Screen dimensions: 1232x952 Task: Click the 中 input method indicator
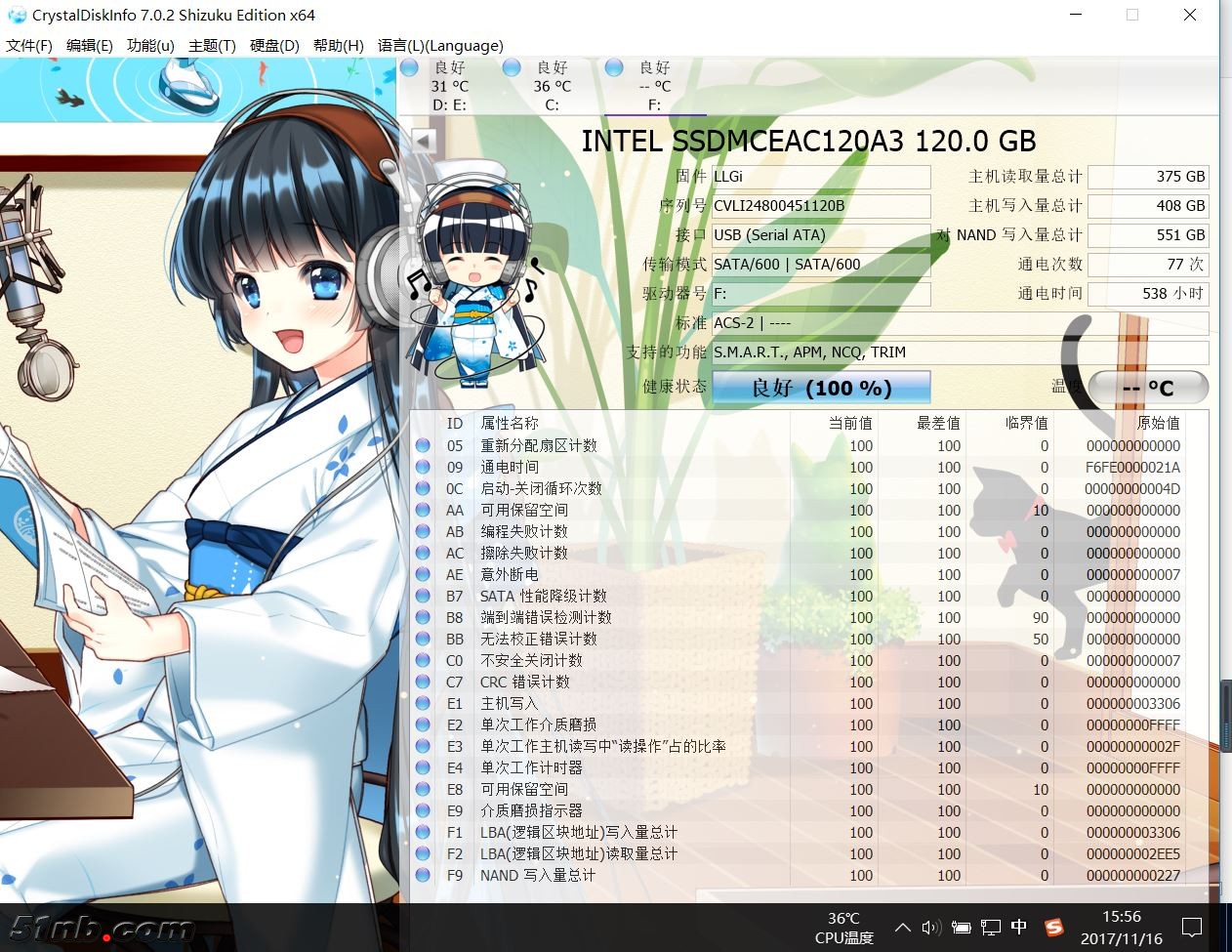click(x=1020, y=928)
